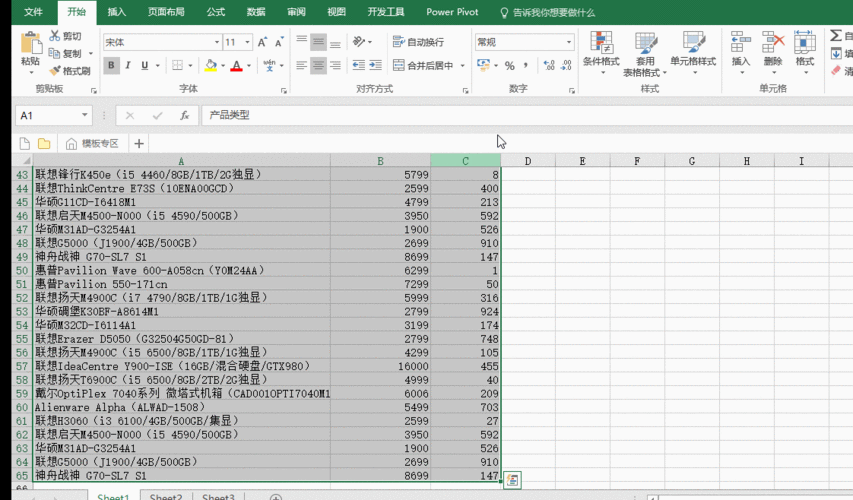Click new blank document icon

pyautogui.click(x=24, y=144)
